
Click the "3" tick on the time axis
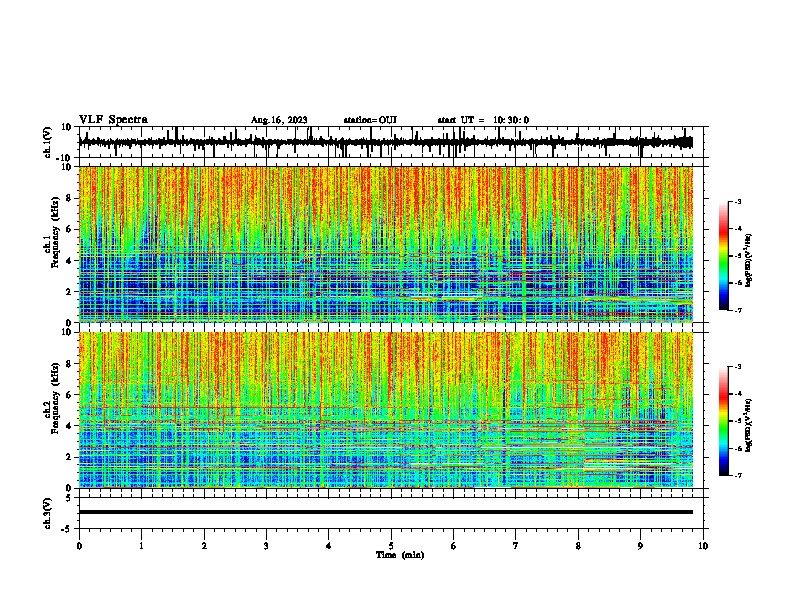266,546
